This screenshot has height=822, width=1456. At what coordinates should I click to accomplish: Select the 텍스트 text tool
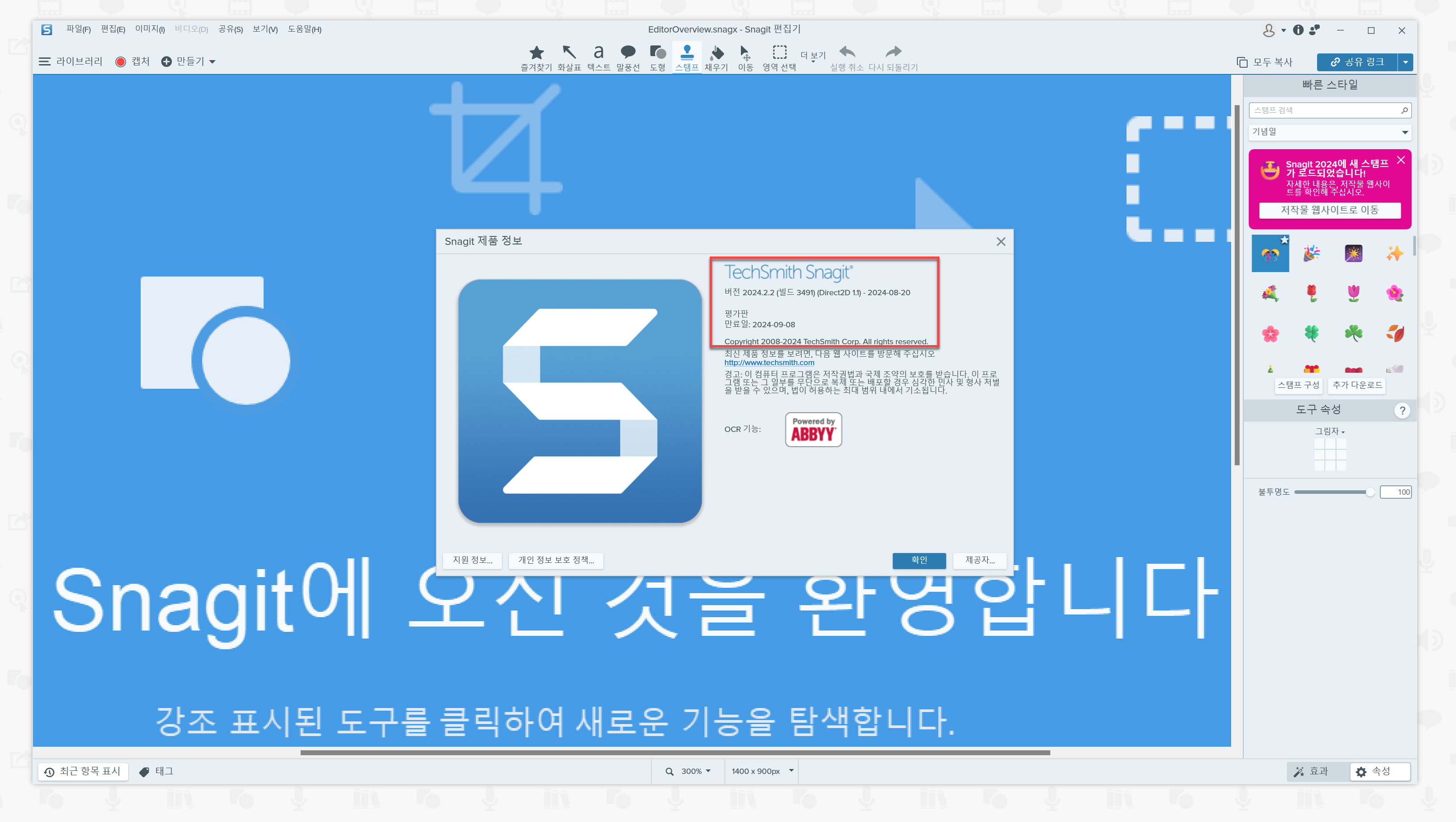pos(598,58)
